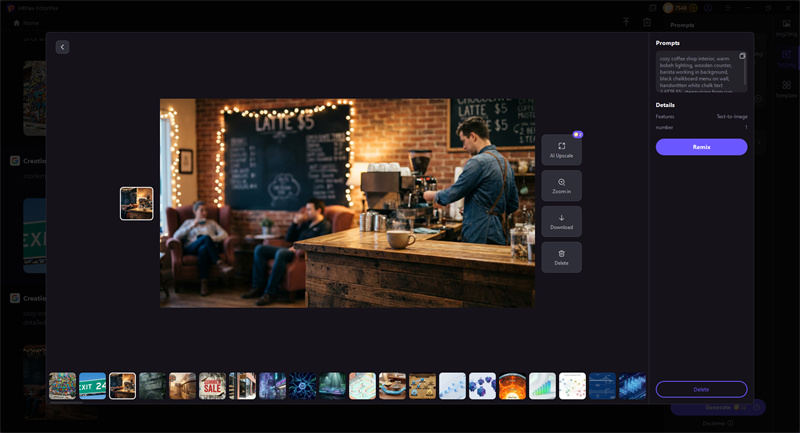Screen dimensions: 800x433
Task: Click the "Prompts" heading in side panel
Action: pyautogui.click(x=667, y=43)
